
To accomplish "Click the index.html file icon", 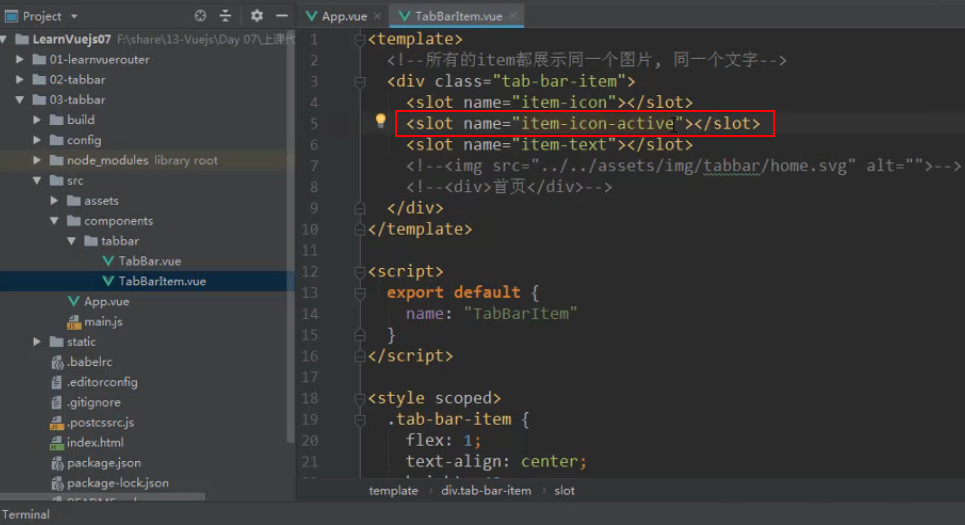I will [57, 443].
